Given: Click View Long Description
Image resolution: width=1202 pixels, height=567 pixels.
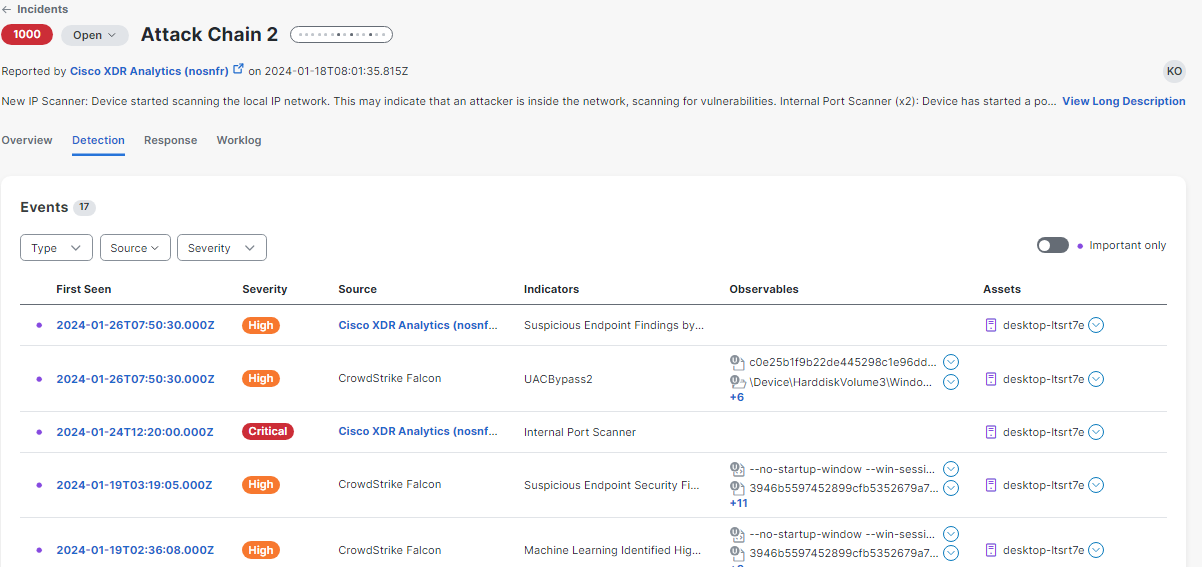Looking at the screenshot, I should [1123, 101].
